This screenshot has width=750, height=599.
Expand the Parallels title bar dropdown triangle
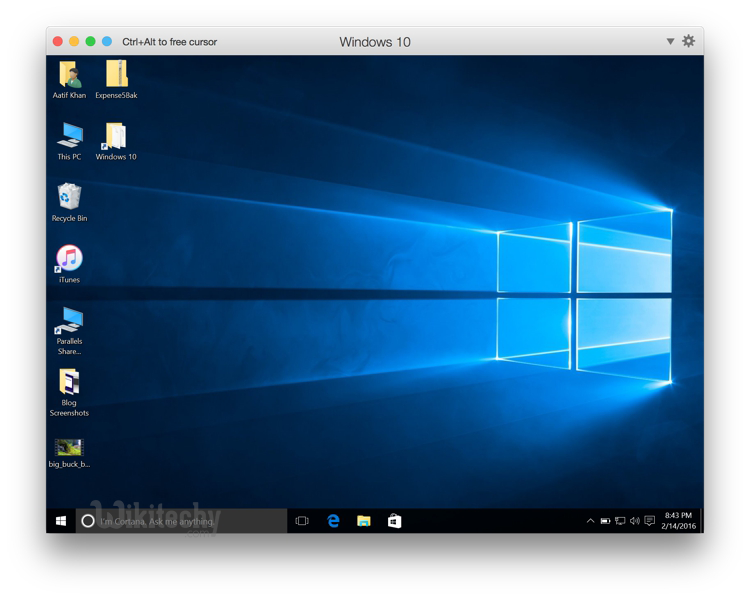coord(670,41)
